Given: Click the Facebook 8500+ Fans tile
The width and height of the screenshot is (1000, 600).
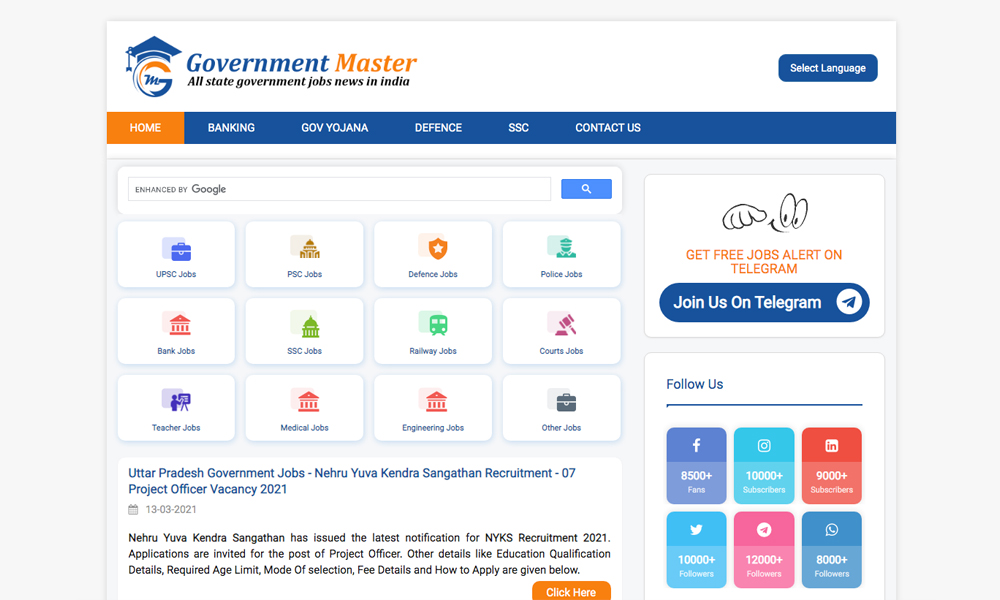Looking at the screenshot, I should point(696,466).
